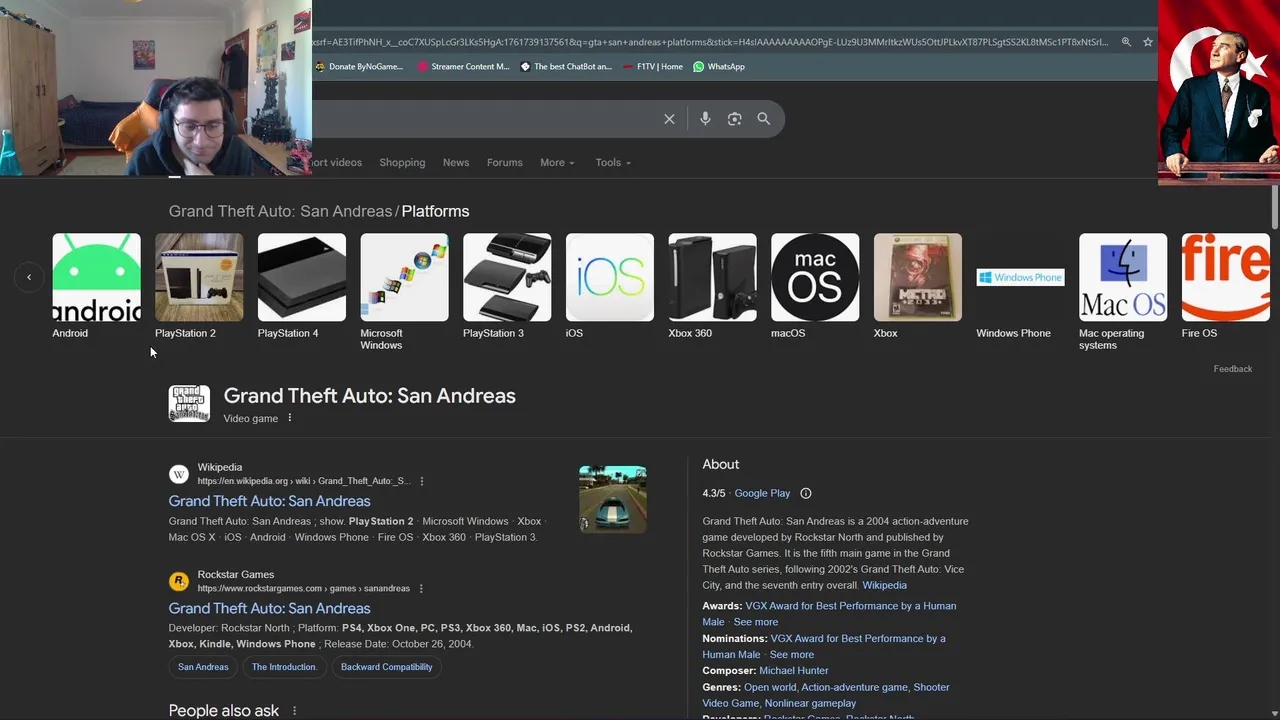Open more options next to Video game
1280x720 pixels.
click(290, 418)
